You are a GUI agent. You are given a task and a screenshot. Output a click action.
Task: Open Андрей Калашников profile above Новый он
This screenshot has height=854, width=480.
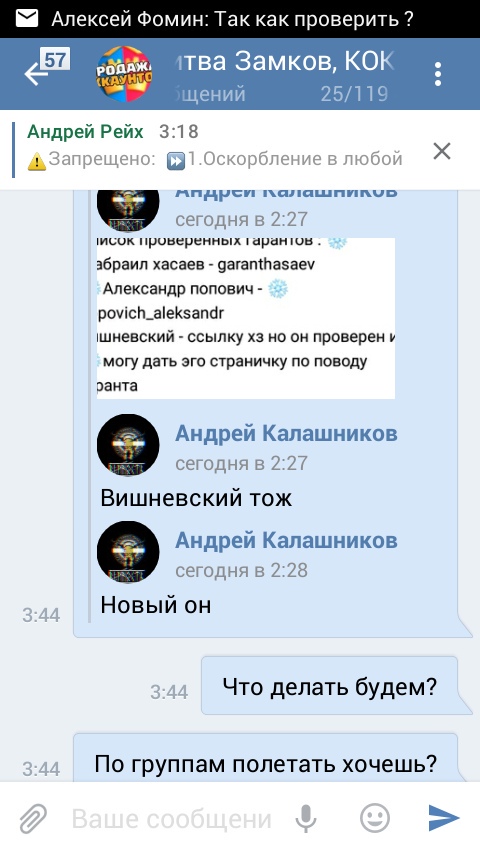pos(286,540)
